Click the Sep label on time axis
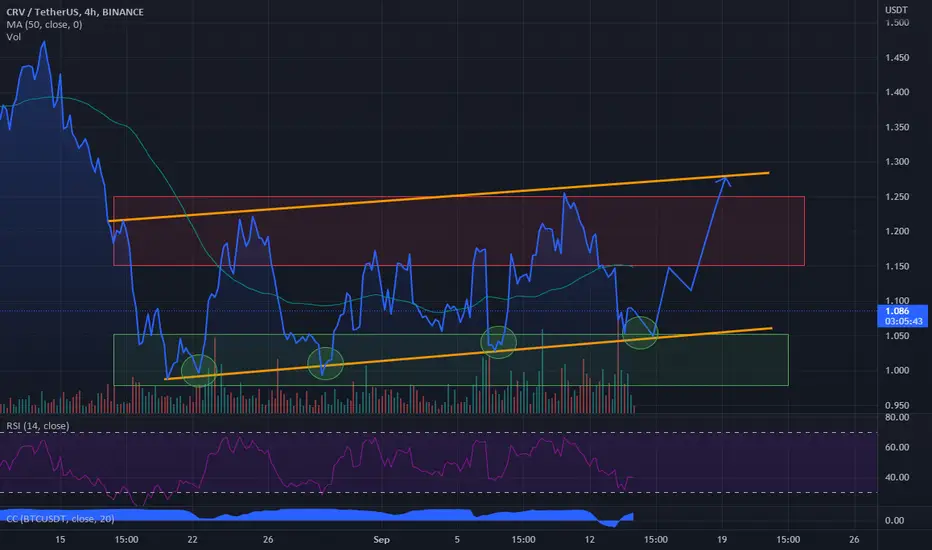The height and width of the screenshot is (550, 932). [382, 539]
